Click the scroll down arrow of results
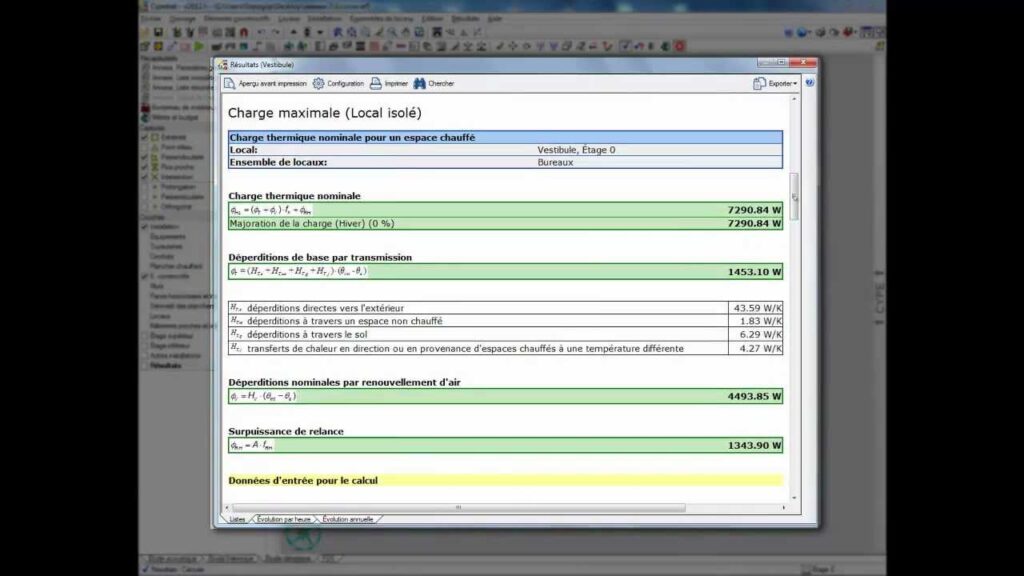Viewport: 1024px width, 576px height. pyautogui.click(x=795, y=496)
